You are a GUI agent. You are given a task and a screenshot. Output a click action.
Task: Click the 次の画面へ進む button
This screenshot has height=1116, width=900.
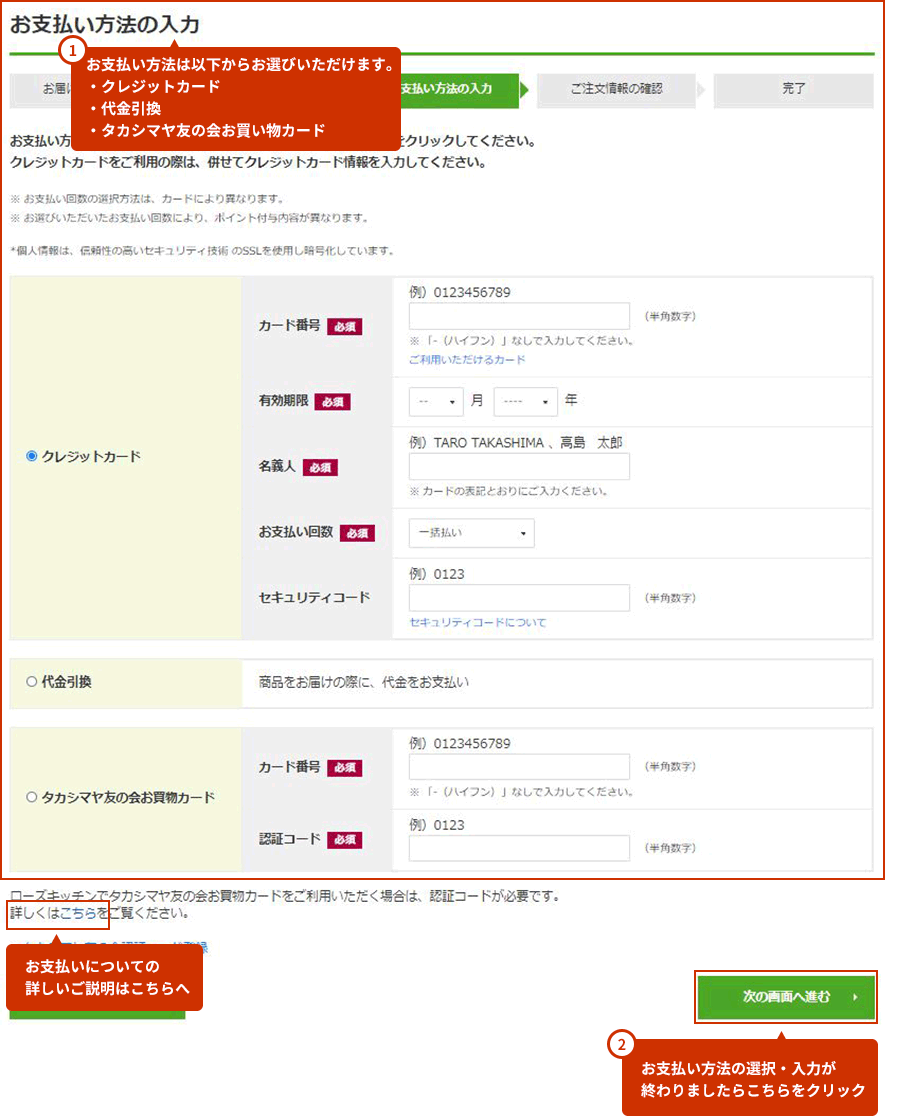(x=786, y=997)
